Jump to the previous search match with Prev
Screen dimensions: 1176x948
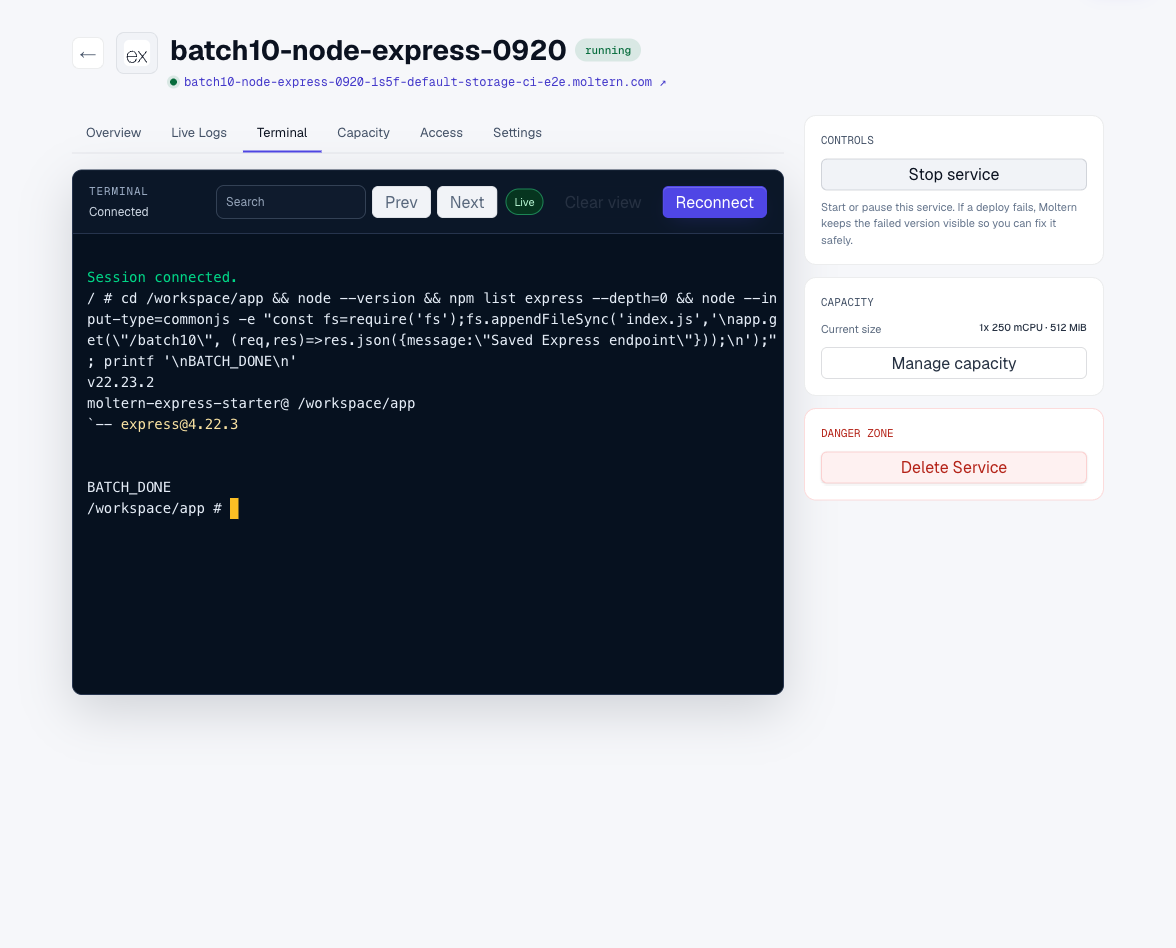[401, 202]
